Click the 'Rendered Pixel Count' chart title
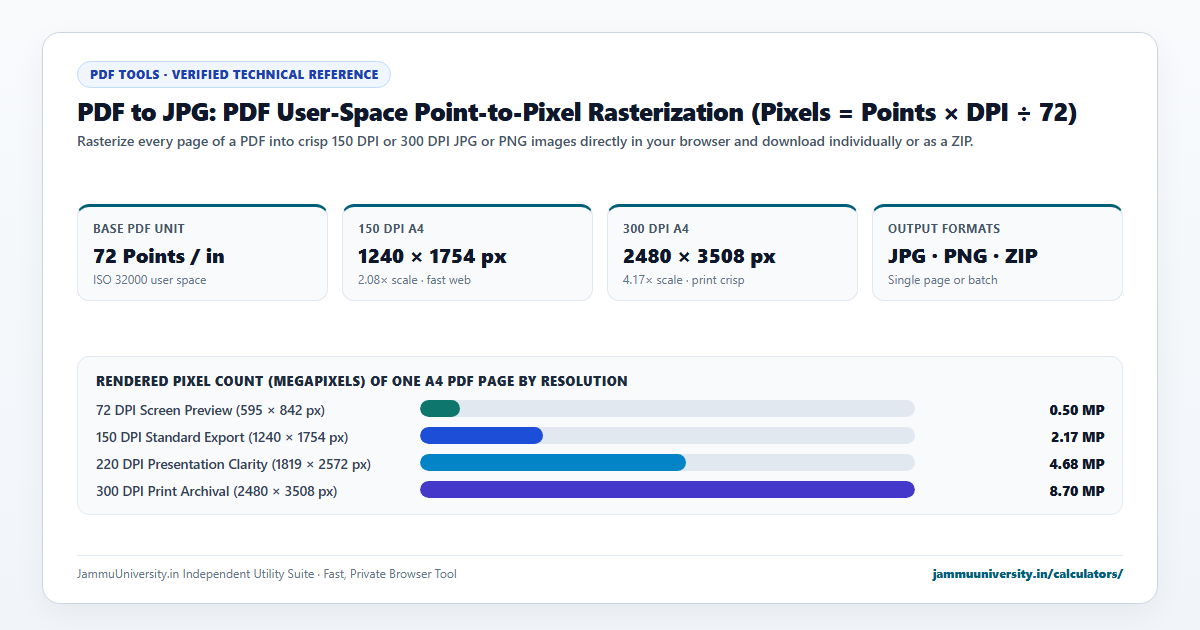Viewport: 1200px width, 630px height. 362,381
